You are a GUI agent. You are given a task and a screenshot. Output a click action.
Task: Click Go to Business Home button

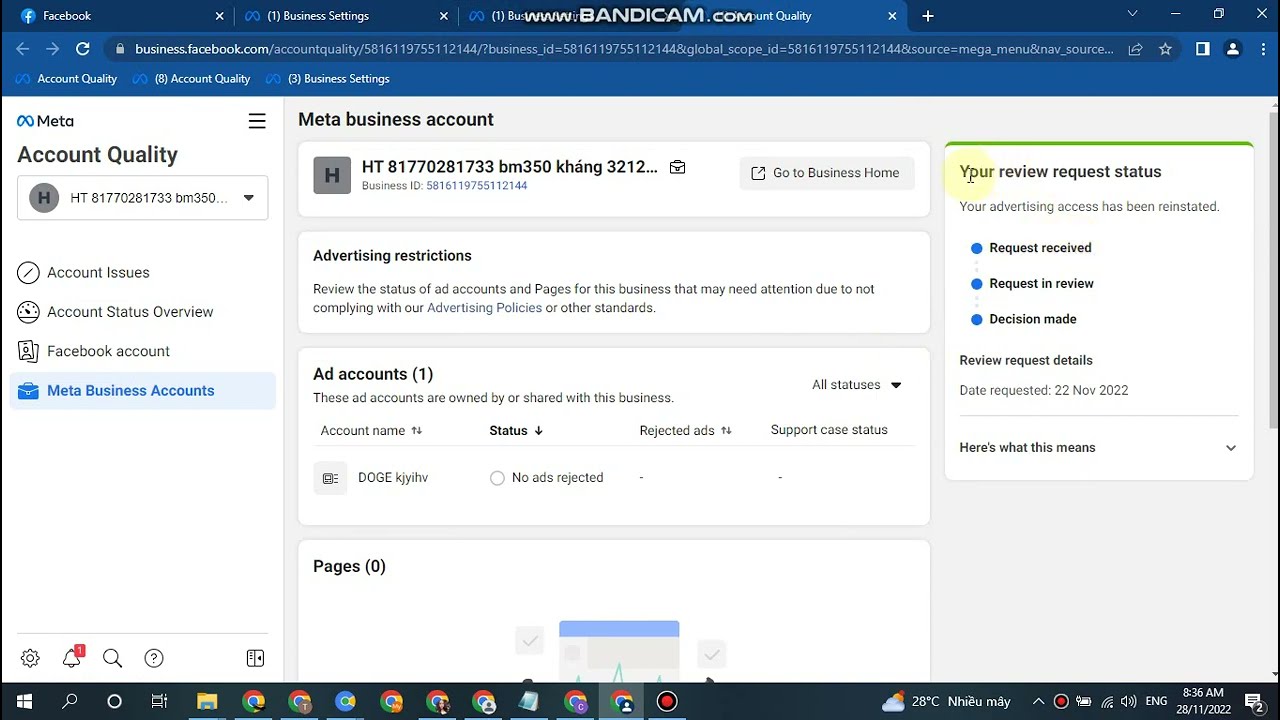[827, 173]
